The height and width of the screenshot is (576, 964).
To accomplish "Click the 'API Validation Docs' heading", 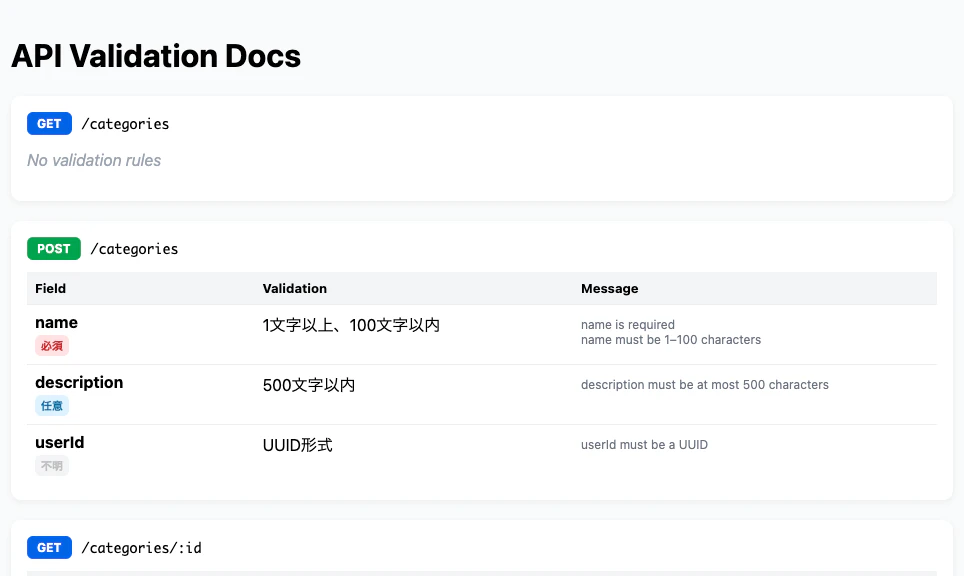I will pyautogui.click(x=156, y=56).
